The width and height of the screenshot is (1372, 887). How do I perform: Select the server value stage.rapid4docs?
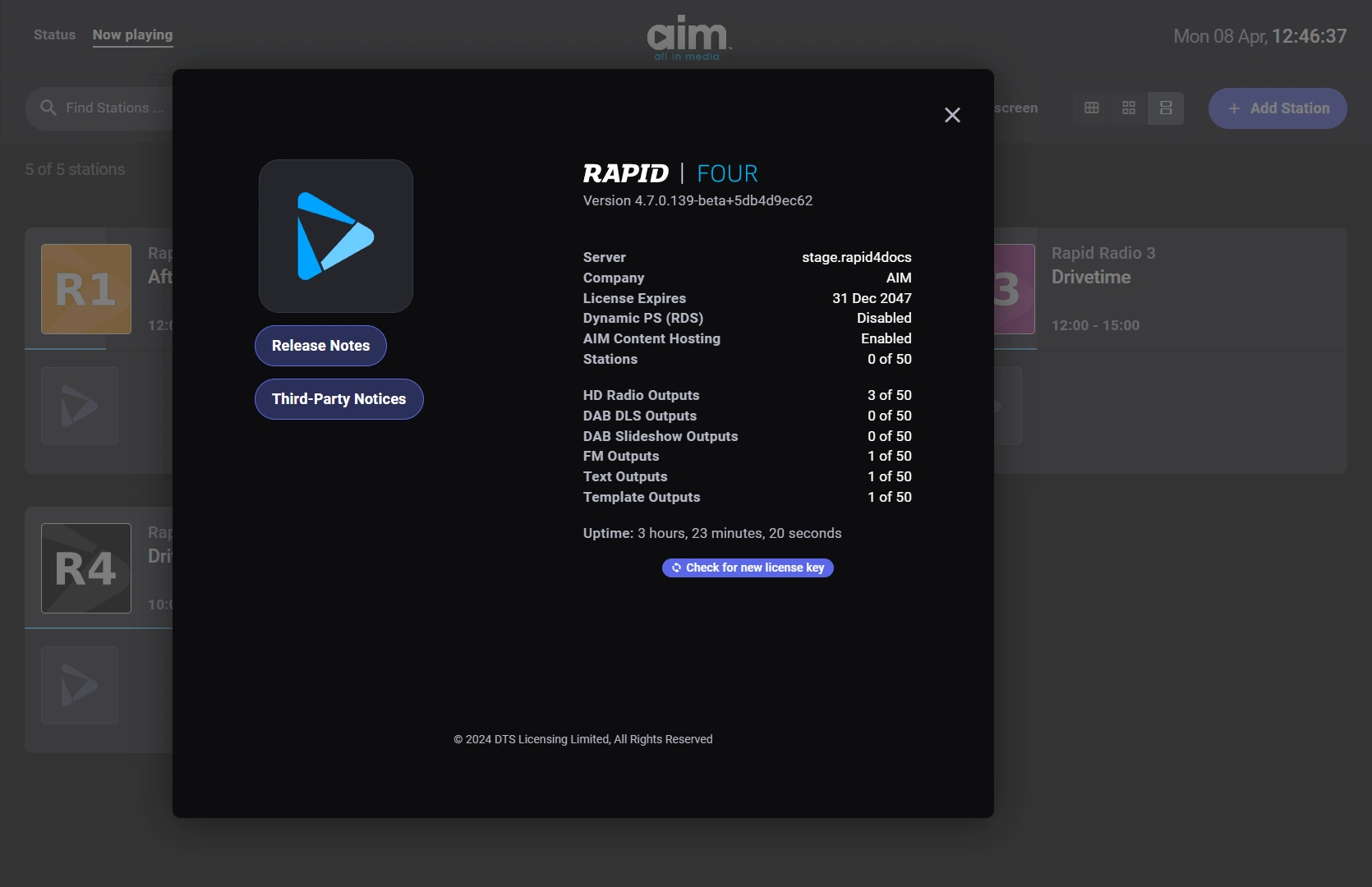(857, 257)
